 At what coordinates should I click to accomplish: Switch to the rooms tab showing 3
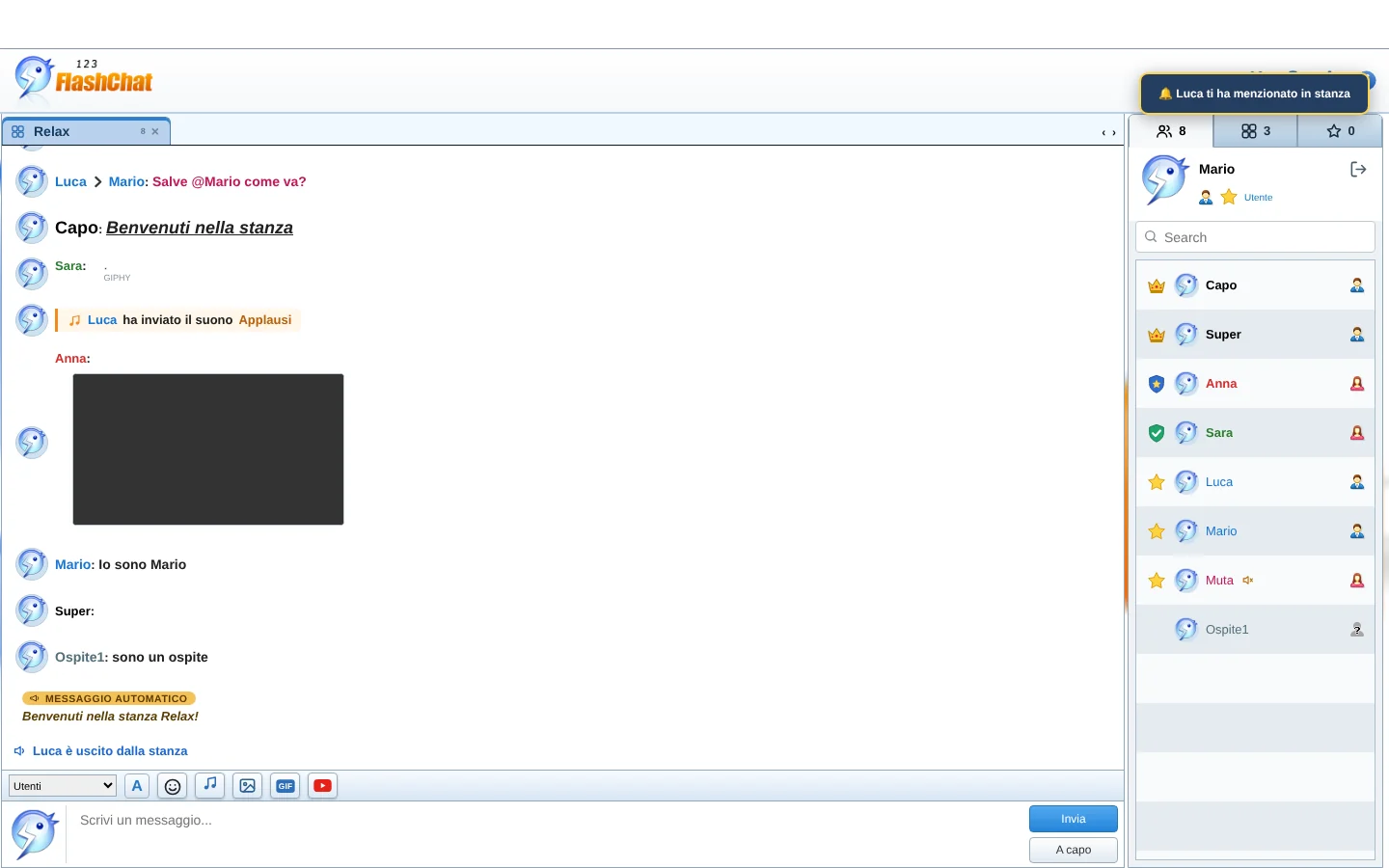pyautogui.click(x=1255, y=131)
